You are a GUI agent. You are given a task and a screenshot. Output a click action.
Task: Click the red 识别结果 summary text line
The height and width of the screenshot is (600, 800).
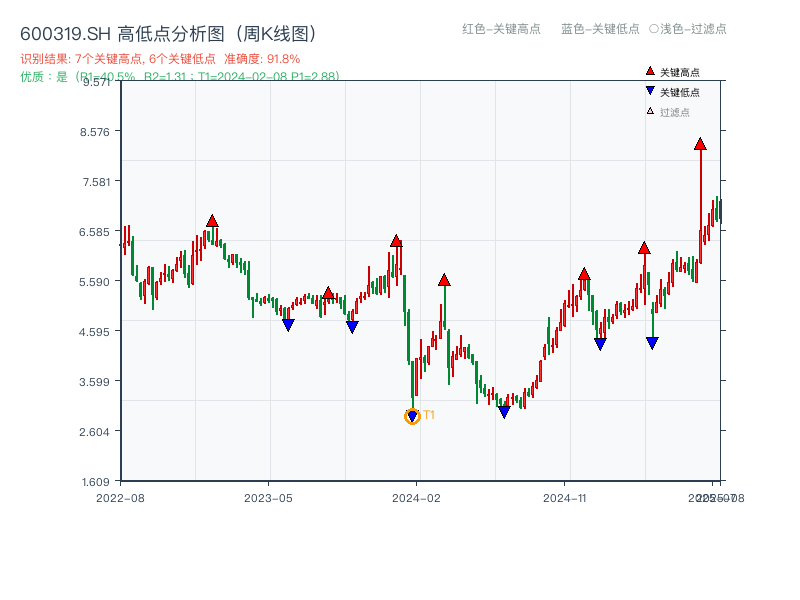[160, 59]
